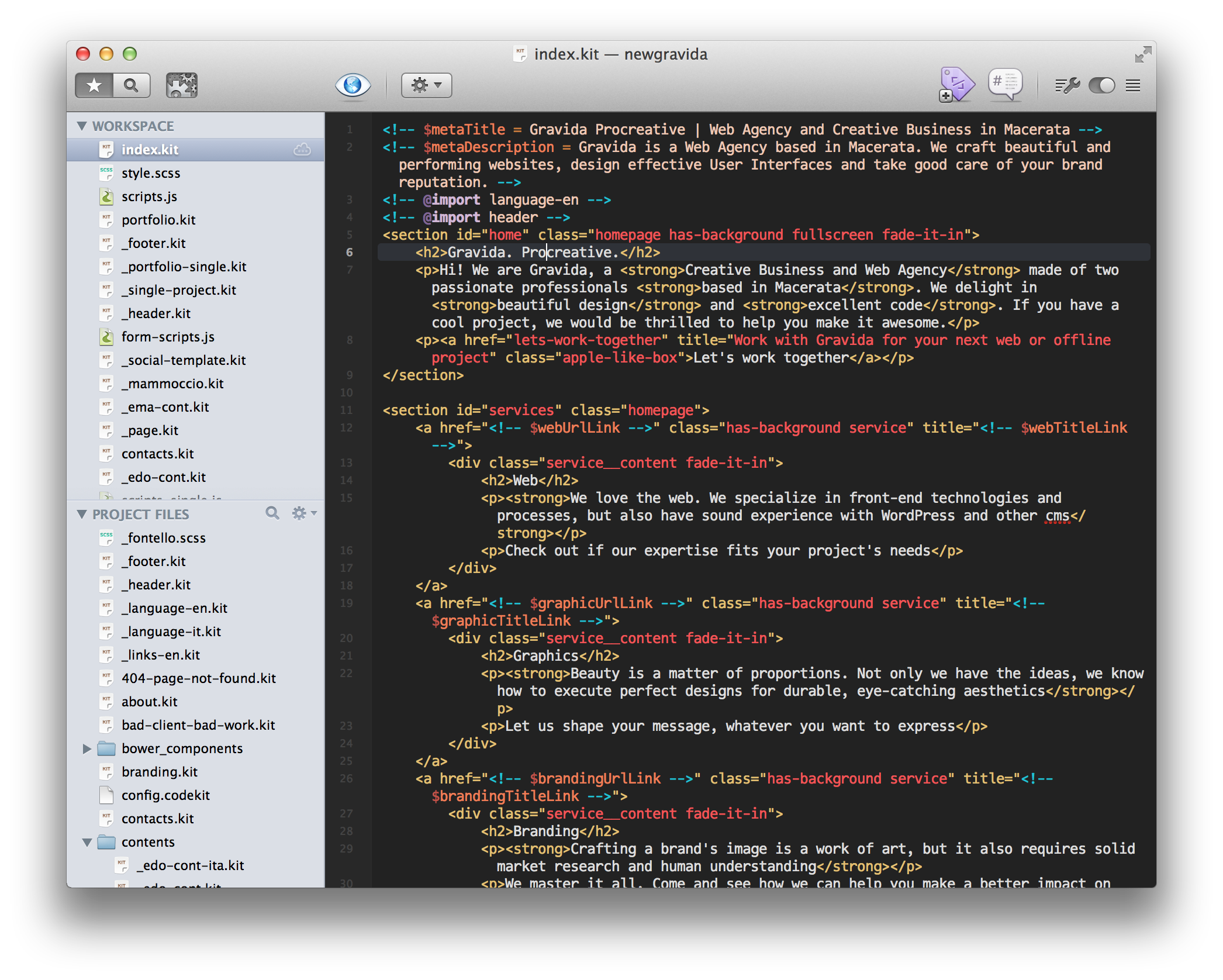The image size is (1223, 980).
Task: Toggle the switch next to wrench icon
Action: (1101, 86)
